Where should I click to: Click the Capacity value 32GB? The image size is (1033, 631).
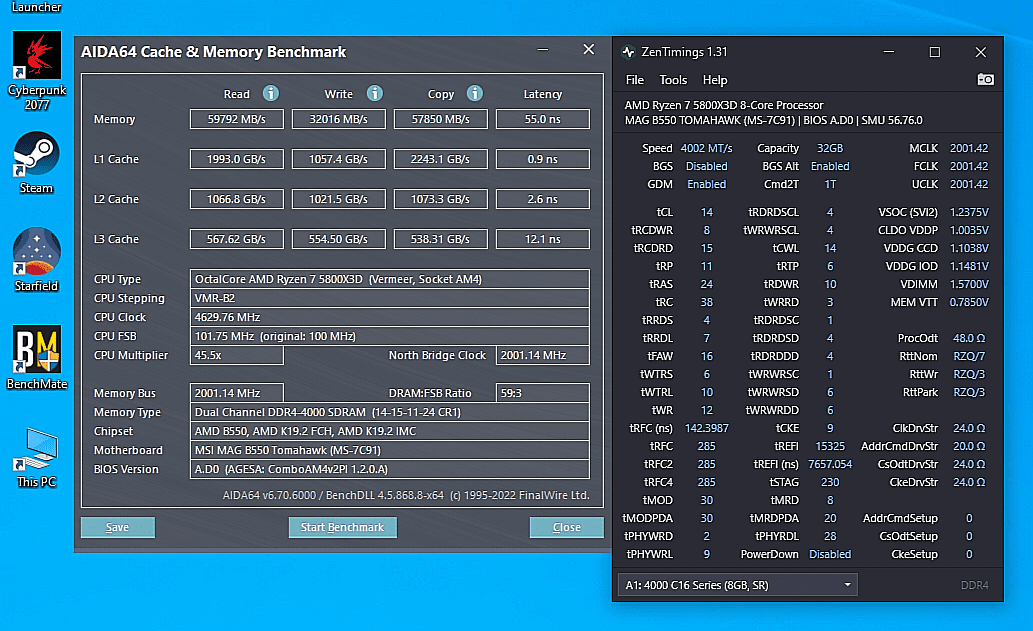click(x=830, y=148)
